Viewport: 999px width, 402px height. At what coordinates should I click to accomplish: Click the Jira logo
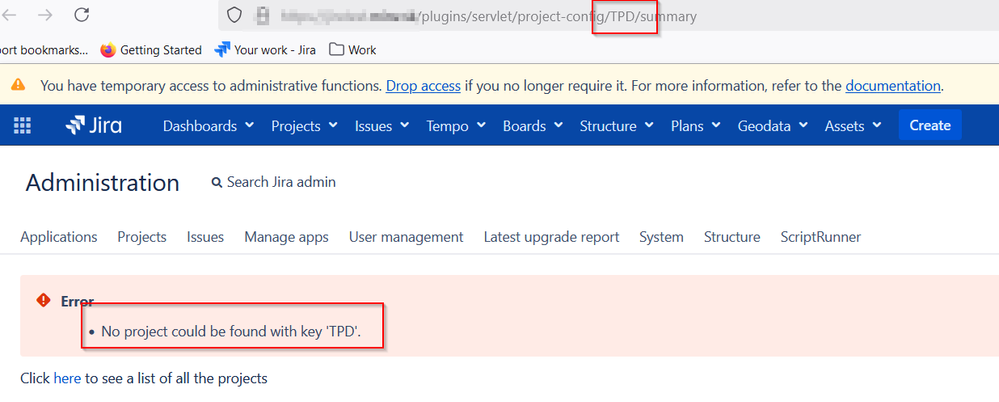[x=94, y=126]
